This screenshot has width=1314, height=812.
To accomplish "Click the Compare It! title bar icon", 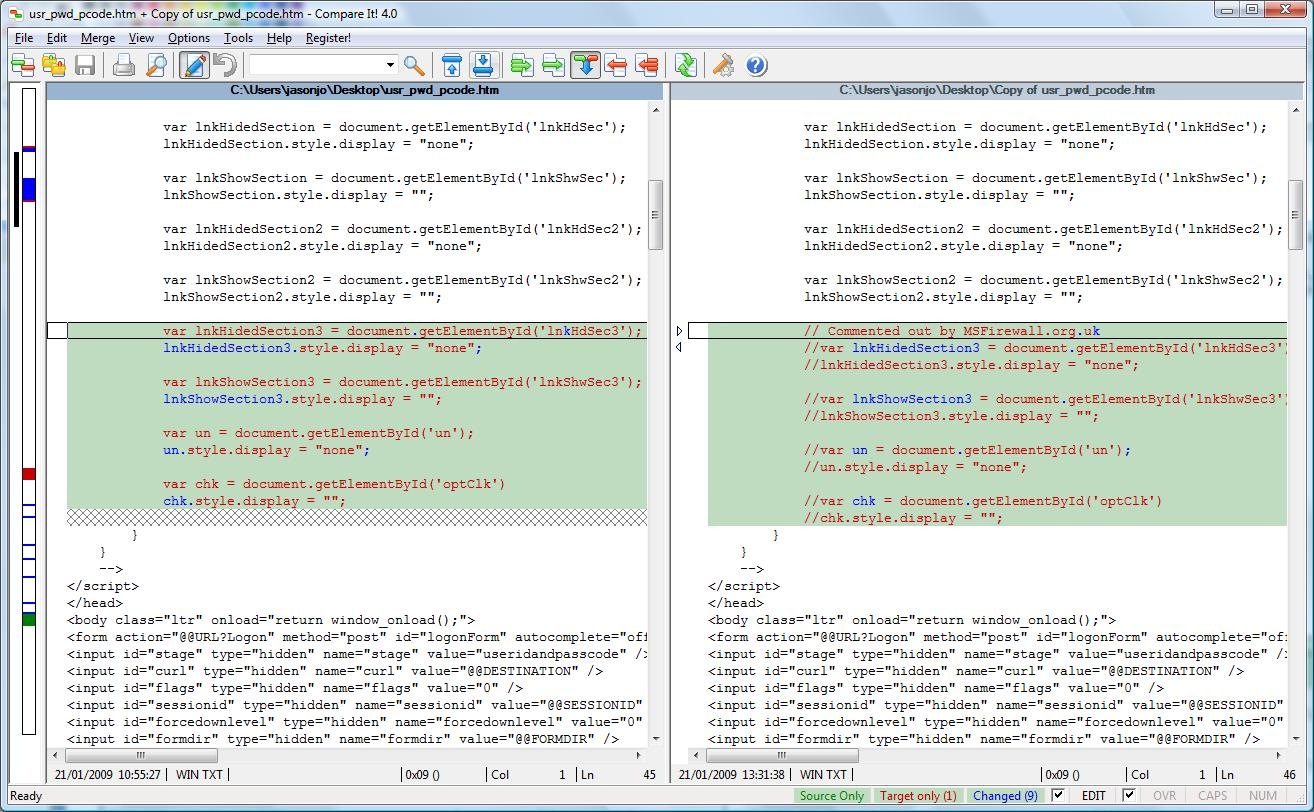I will [x=15, y=12].
